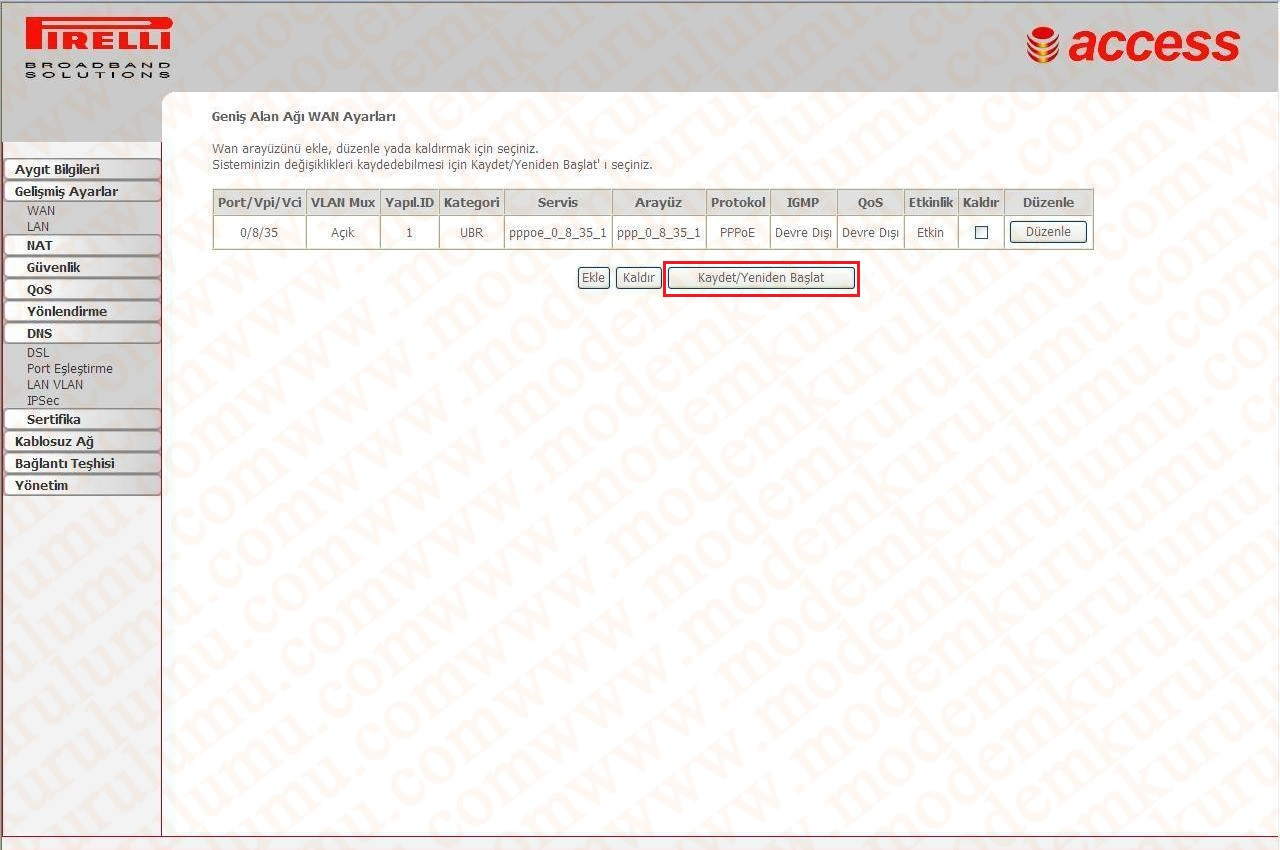Click the Servis column header

tap(558, 202)
